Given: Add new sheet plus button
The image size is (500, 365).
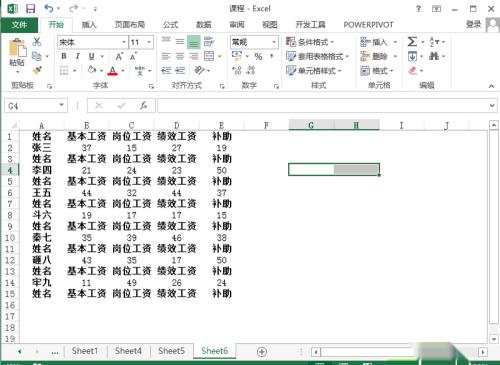Looking at the screenshot, I should [262, 352].
